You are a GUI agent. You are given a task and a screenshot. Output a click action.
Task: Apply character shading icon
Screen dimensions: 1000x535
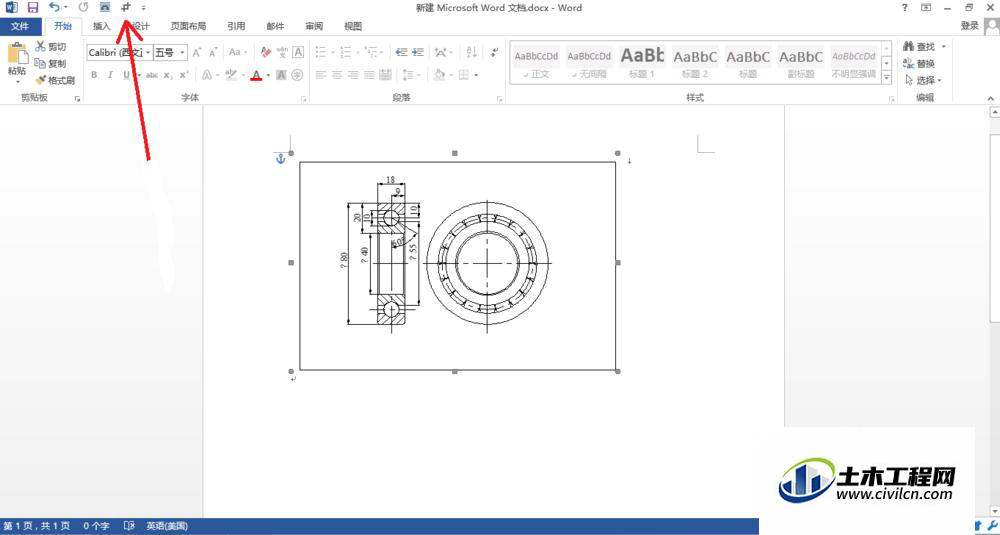point(281,75)
